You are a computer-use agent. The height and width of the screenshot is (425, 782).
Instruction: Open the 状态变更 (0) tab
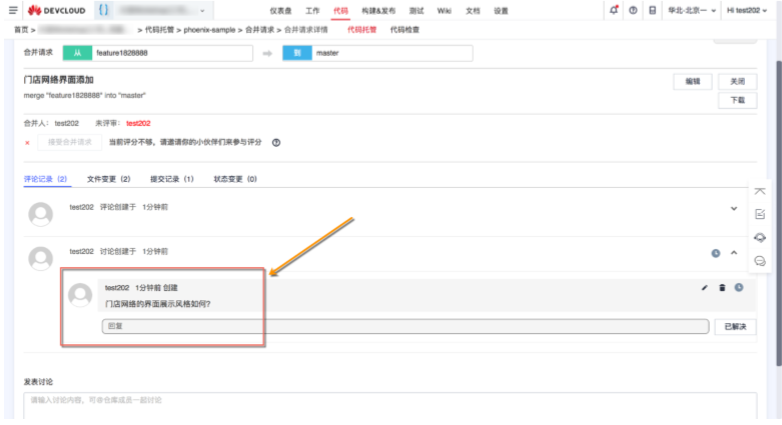coord(235,179)
